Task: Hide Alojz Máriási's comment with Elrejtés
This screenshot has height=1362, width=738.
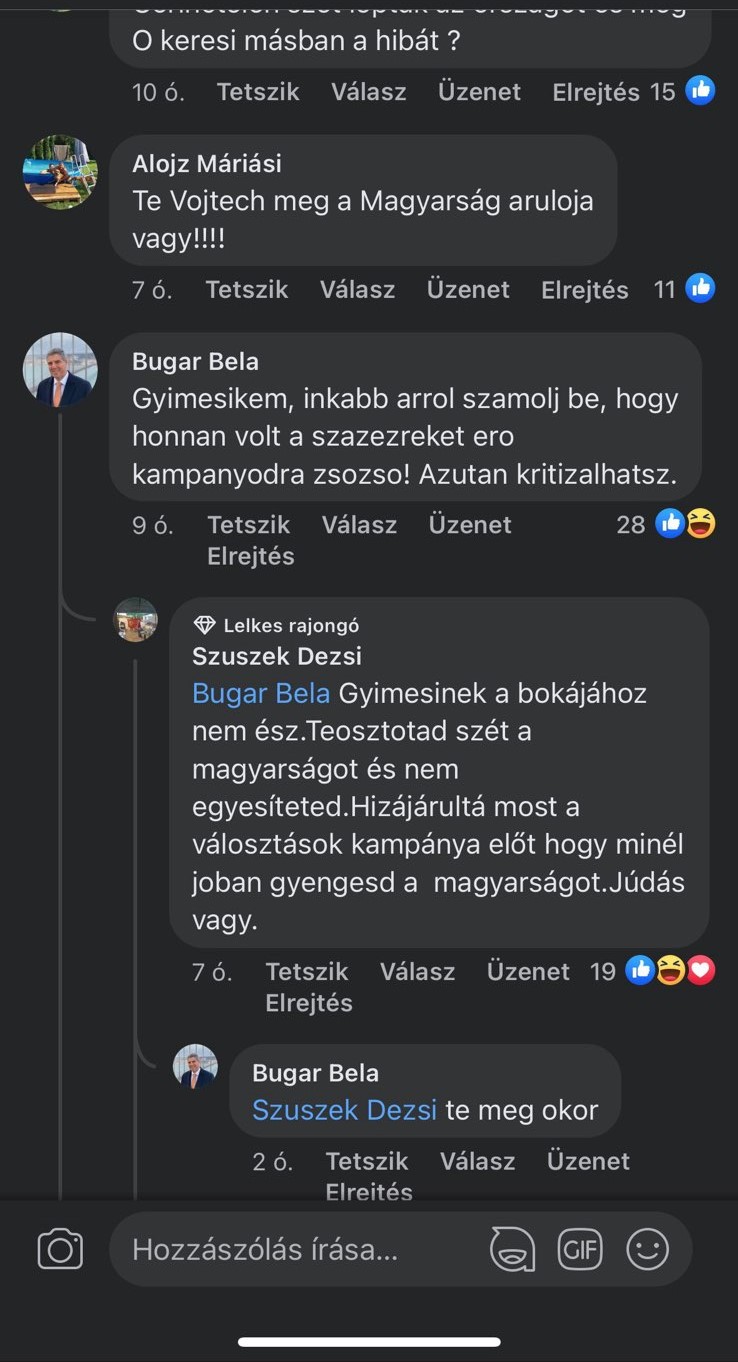Action: tap(585, 290)
